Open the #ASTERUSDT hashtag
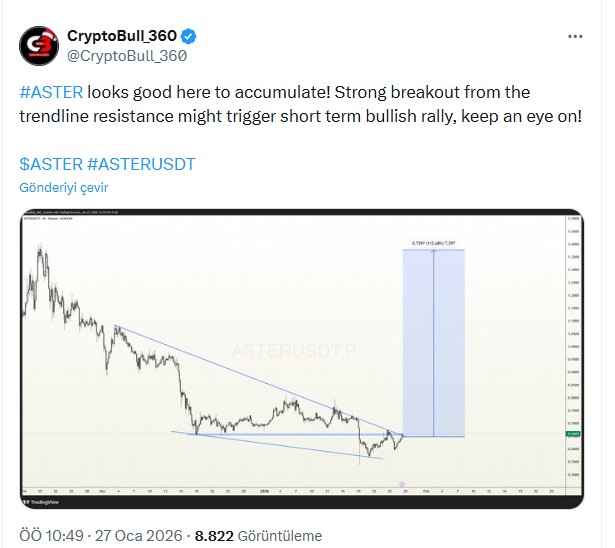The image size is (615, 548). 141,162
